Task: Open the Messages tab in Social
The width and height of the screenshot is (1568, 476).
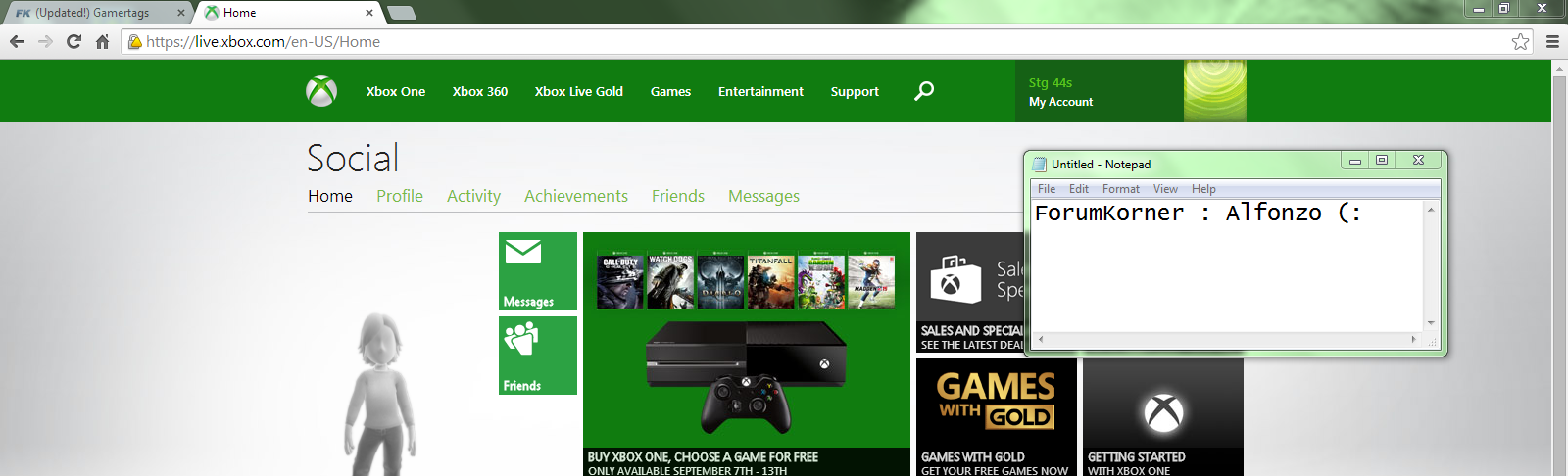Action: point(763,196)
